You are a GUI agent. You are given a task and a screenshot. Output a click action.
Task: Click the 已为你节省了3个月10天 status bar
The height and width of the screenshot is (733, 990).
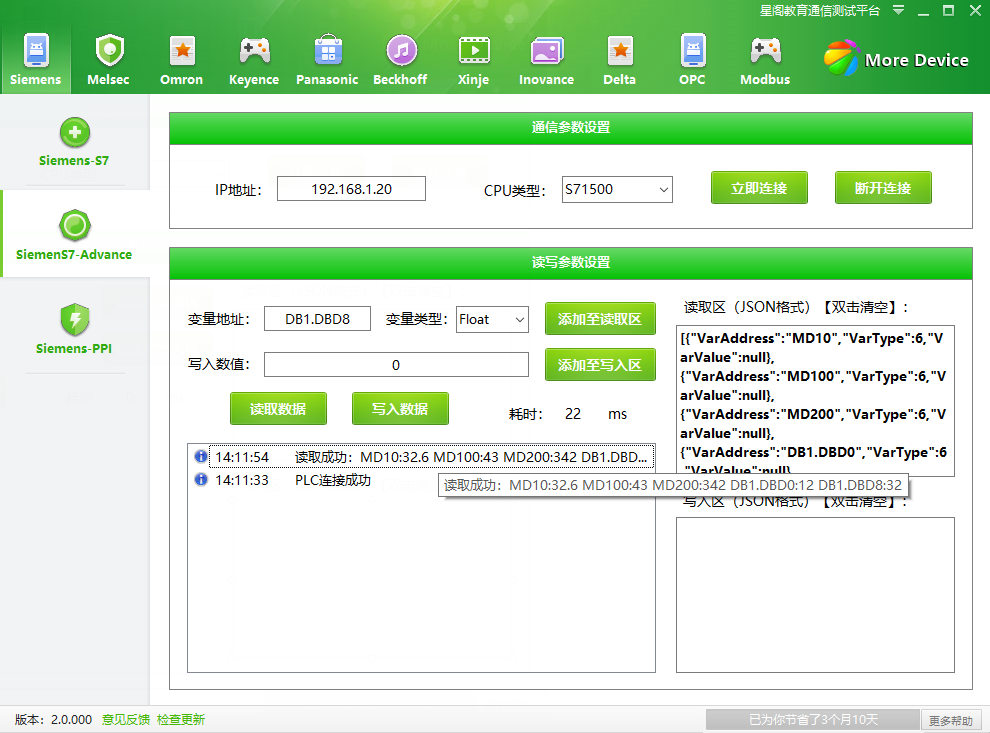click(813, 720)
